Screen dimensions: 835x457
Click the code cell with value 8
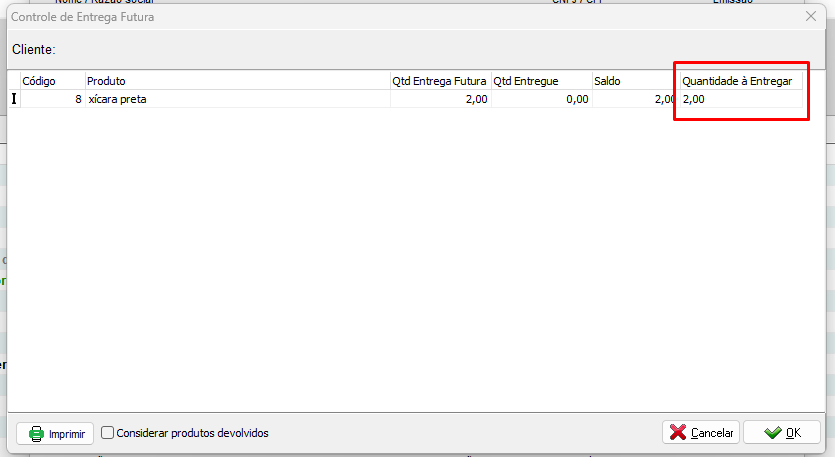coord(51,99)
